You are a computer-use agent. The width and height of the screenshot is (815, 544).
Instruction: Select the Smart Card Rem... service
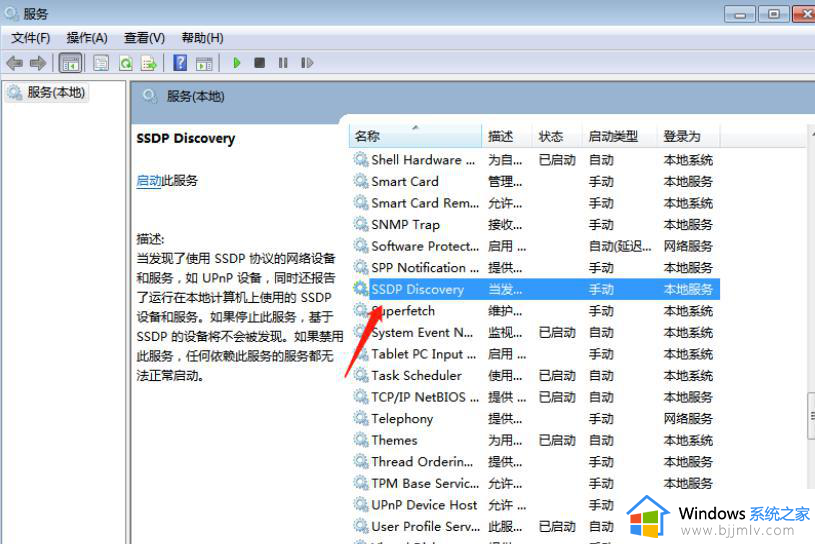pyautogui.click(x=535, y=203)
